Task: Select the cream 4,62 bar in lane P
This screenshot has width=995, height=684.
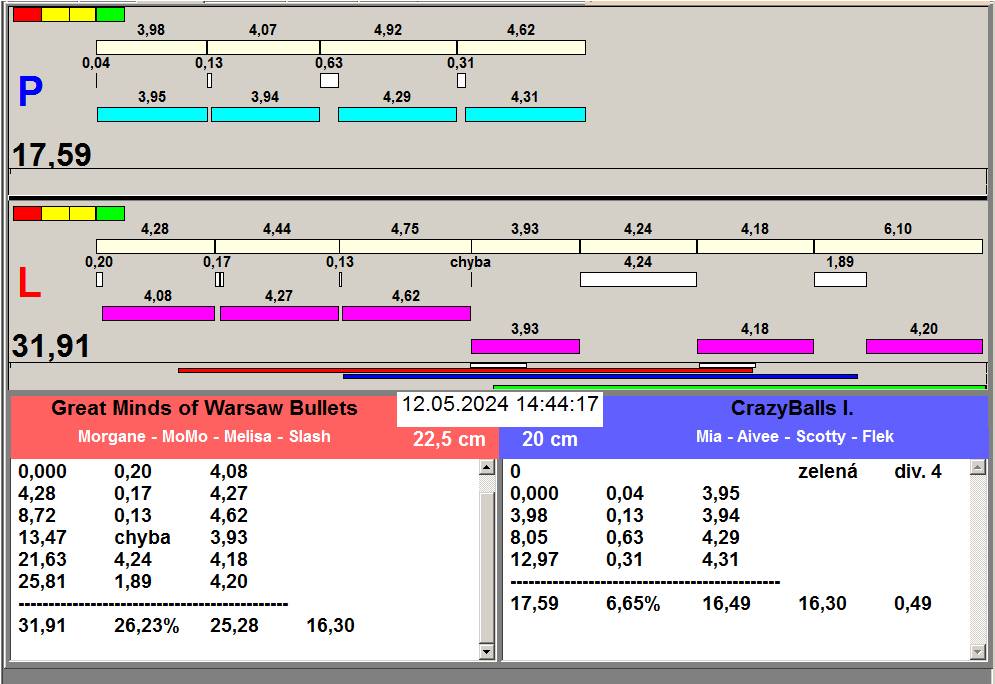Action: pyautogui.click(x=522, y=48)
